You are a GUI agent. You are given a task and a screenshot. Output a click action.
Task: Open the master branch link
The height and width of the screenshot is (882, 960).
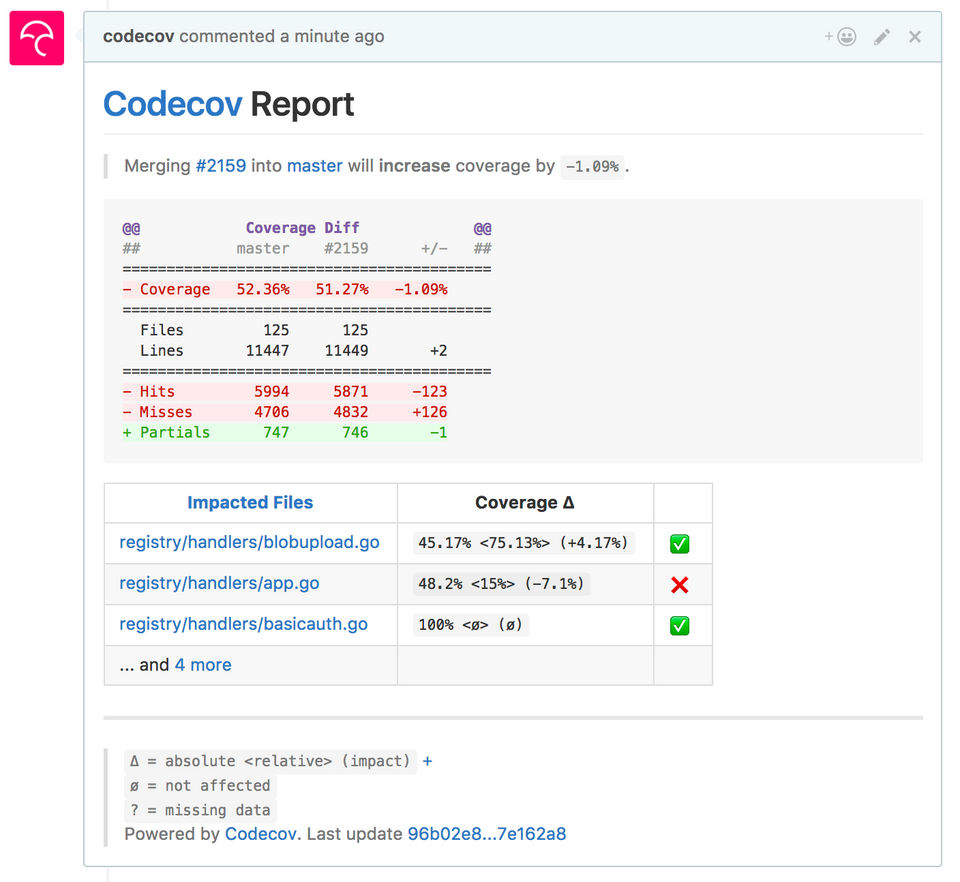coord(314,166)
